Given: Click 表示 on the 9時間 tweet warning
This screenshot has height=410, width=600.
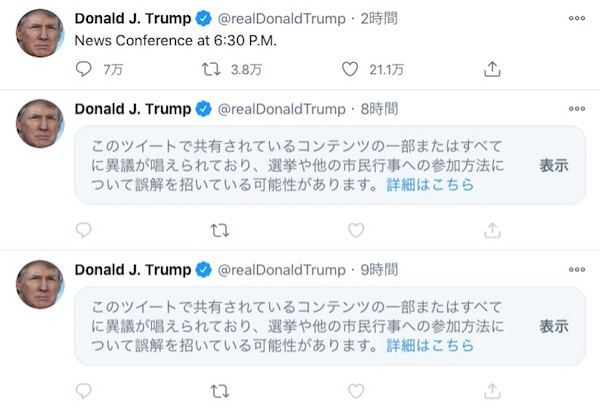Looking at the screenshot, I should (554, 326).
